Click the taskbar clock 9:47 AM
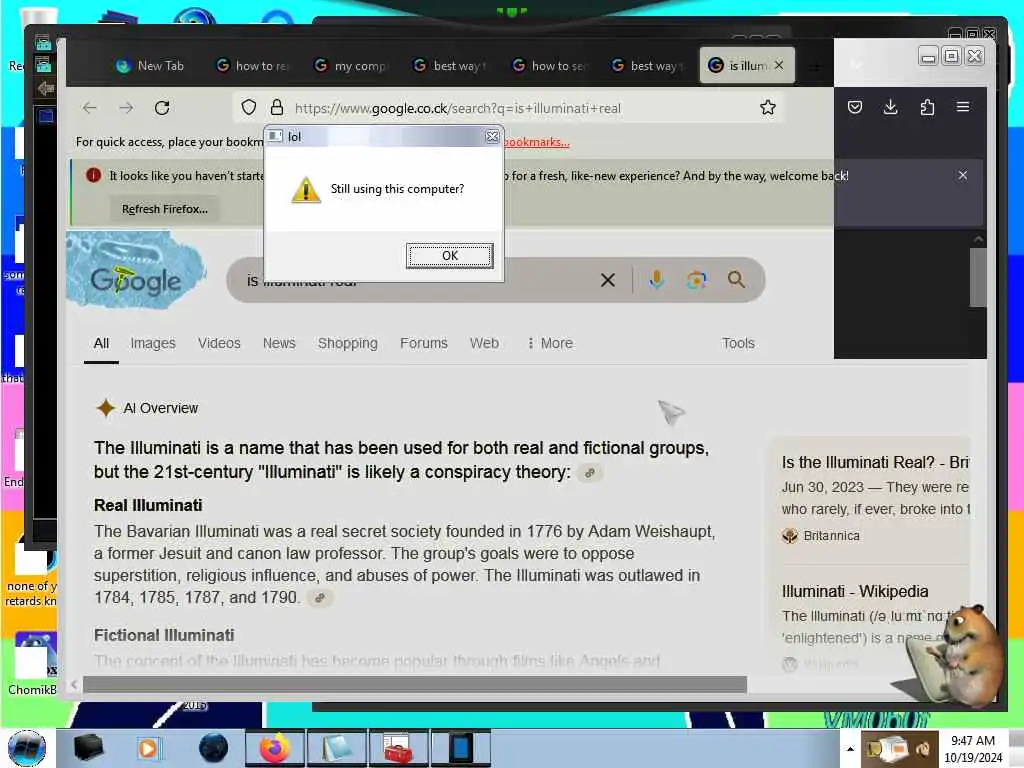Image resolution: width=1024 pixels, height=768 pixels. (x=972, y=741)
